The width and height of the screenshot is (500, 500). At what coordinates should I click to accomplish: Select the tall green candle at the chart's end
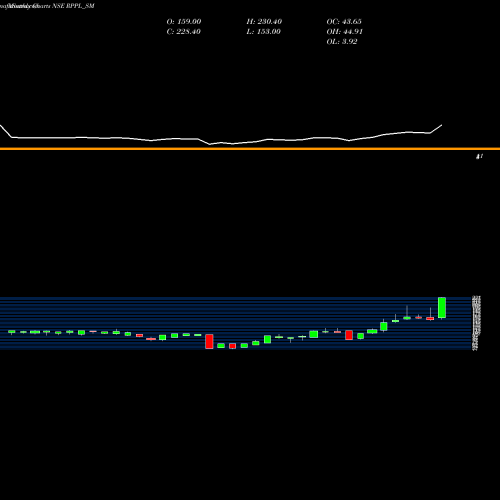point(442,308)
